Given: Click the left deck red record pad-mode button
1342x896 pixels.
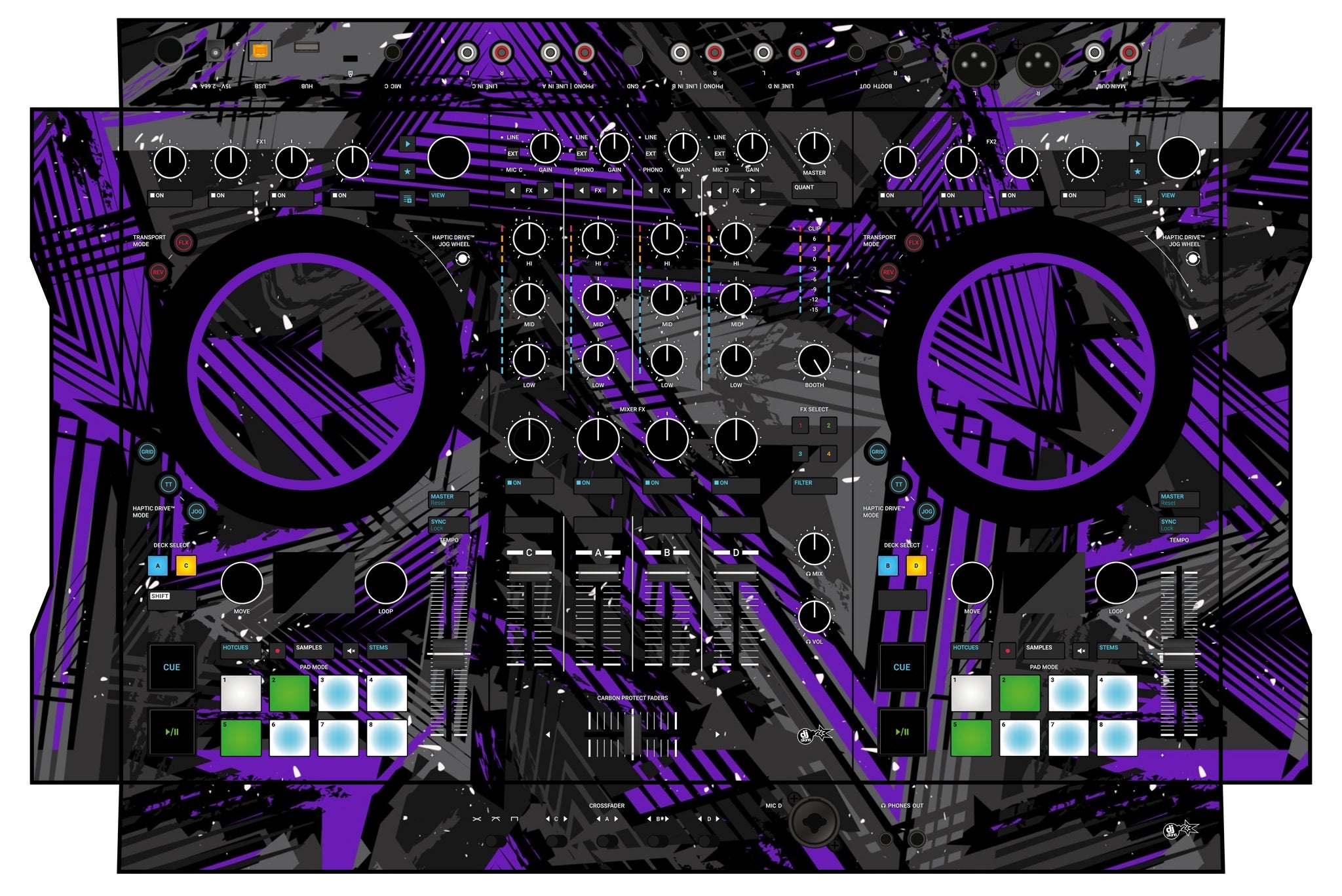Looking at the screenshot, I should [277, 651].
